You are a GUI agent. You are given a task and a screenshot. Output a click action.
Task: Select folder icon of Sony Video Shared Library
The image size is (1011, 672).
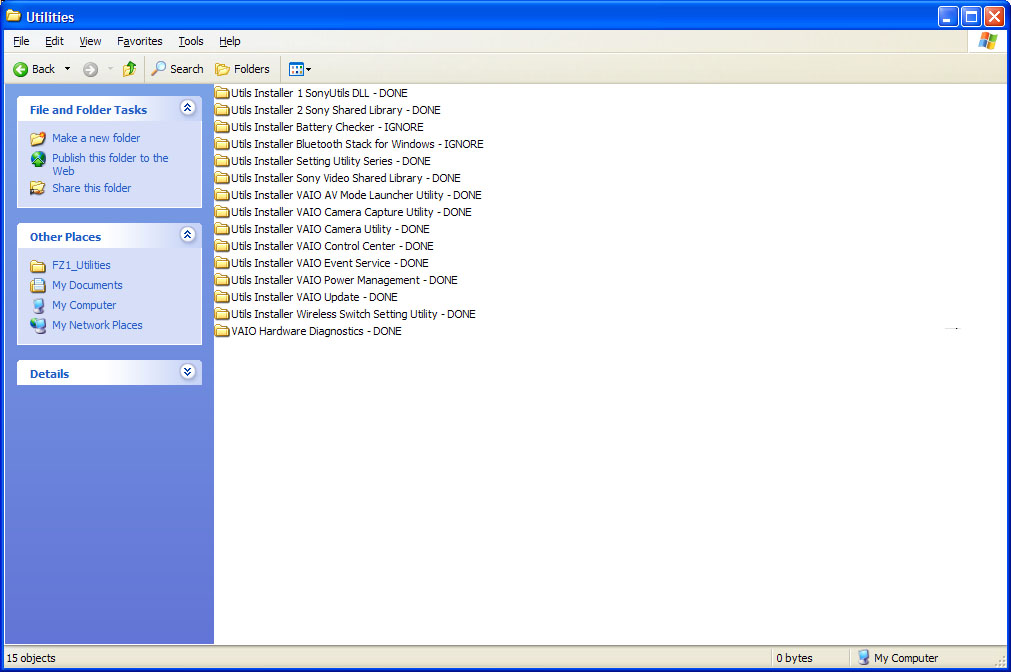[222, 178]
